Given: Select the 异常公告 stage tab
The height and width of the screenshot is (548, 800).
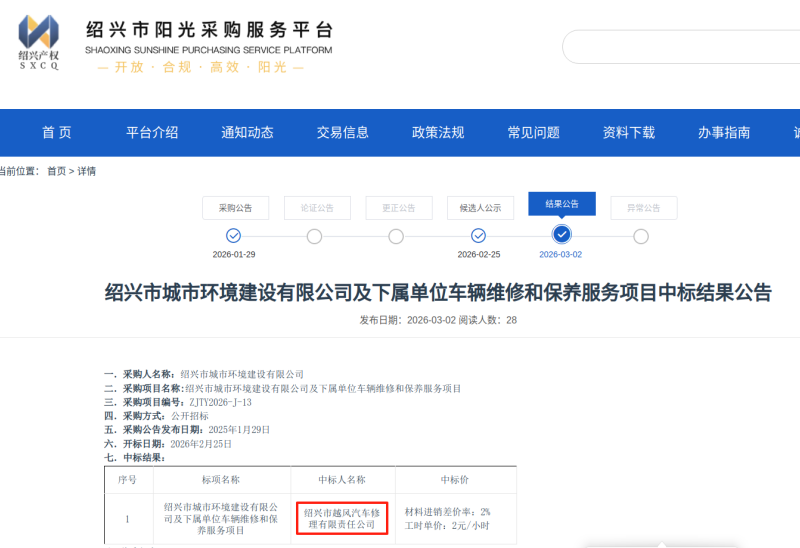Looking at the screenshot, I should pyautogui.click(x=644, y=208).
